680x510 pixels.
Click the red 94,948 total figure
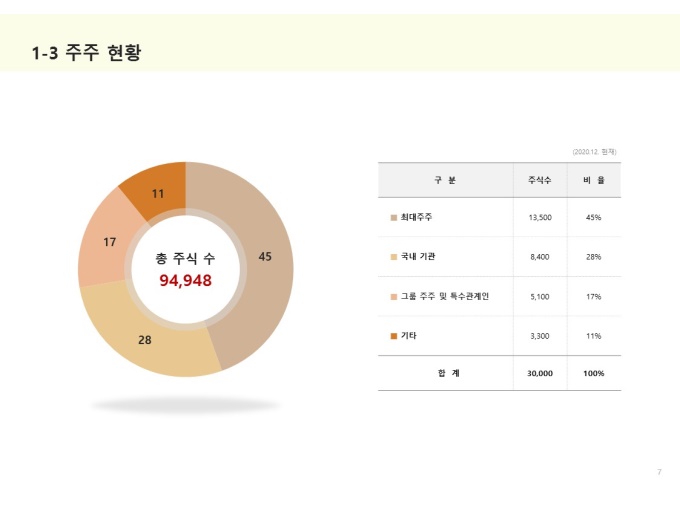(x=186, y=281)
